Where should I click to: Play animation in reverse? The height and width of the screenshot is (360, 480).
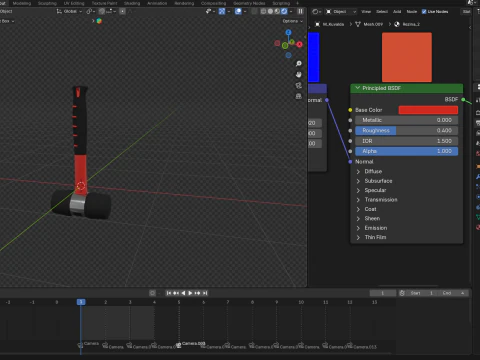tap(183, 293)
